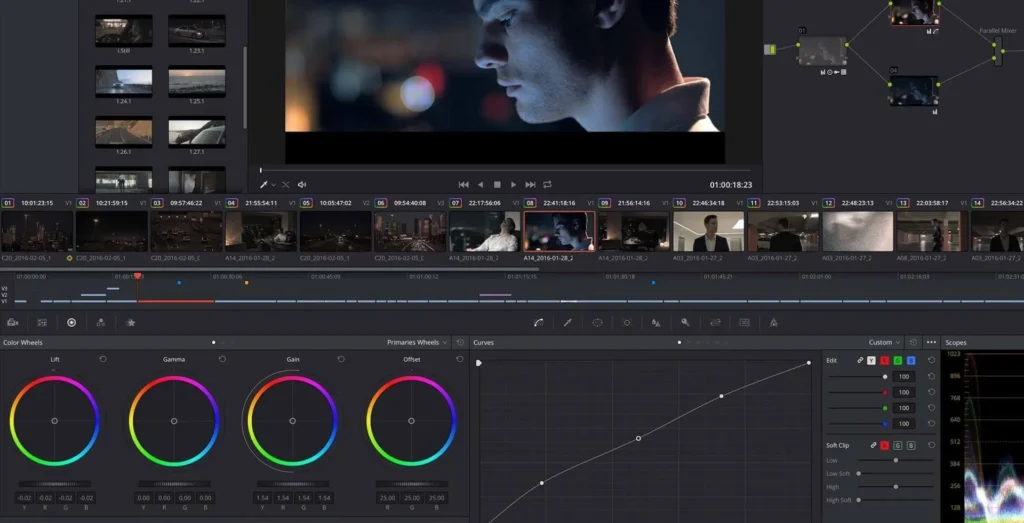This screenshot has height=523, width=1024.
Task: Select node 04 in node editor
Action: click(913, 91)
